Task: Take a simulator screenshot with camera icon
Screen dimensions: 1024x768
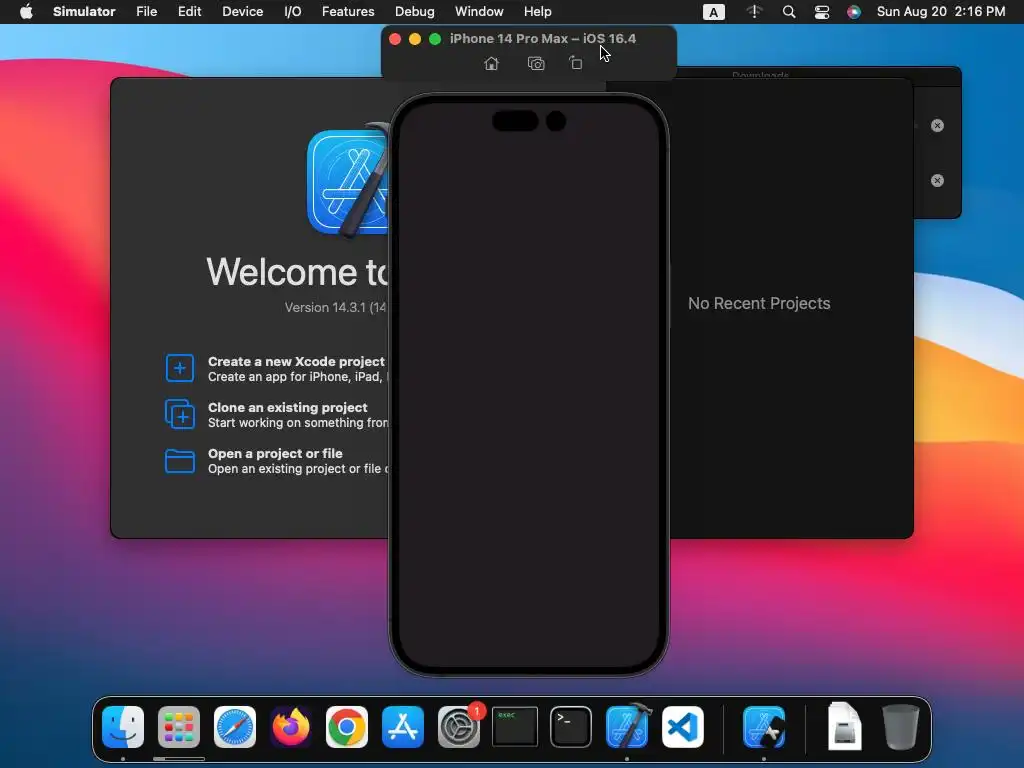Action: (x=536, y=63)
